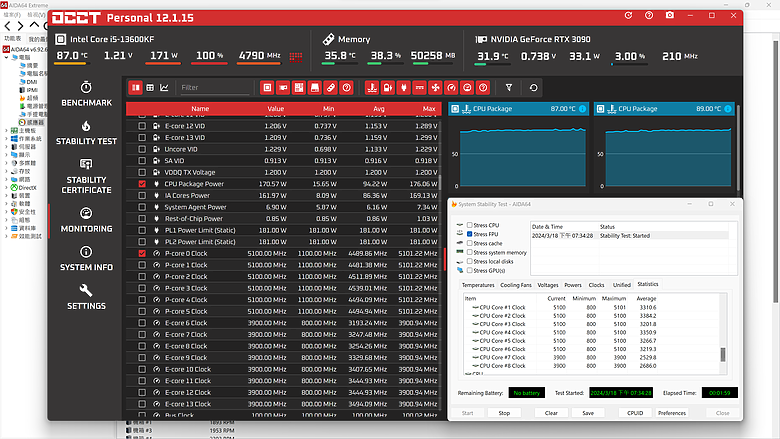The image size is (780, 439).
Task: Toggle motherboard sensor filter icon
Action: (299, 88)
